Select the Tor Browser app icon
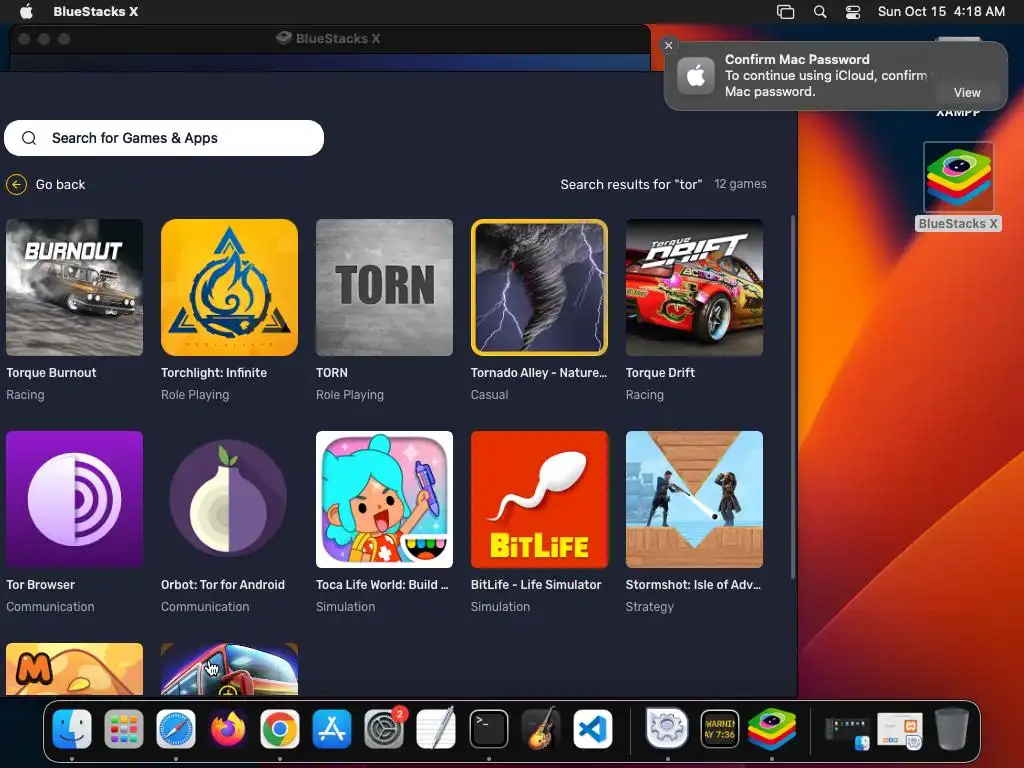1024x768 pixels. coord(74,499)
